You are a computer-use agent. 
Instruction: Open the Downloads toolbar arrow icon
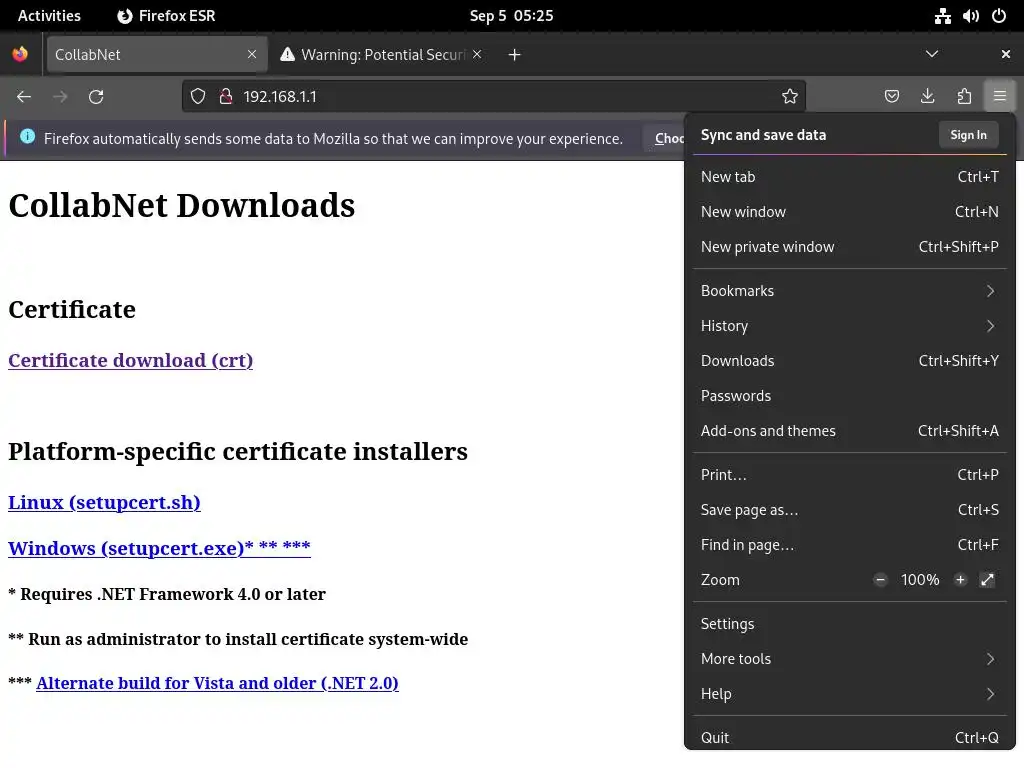pyautogui.click(x=927, y=97)
